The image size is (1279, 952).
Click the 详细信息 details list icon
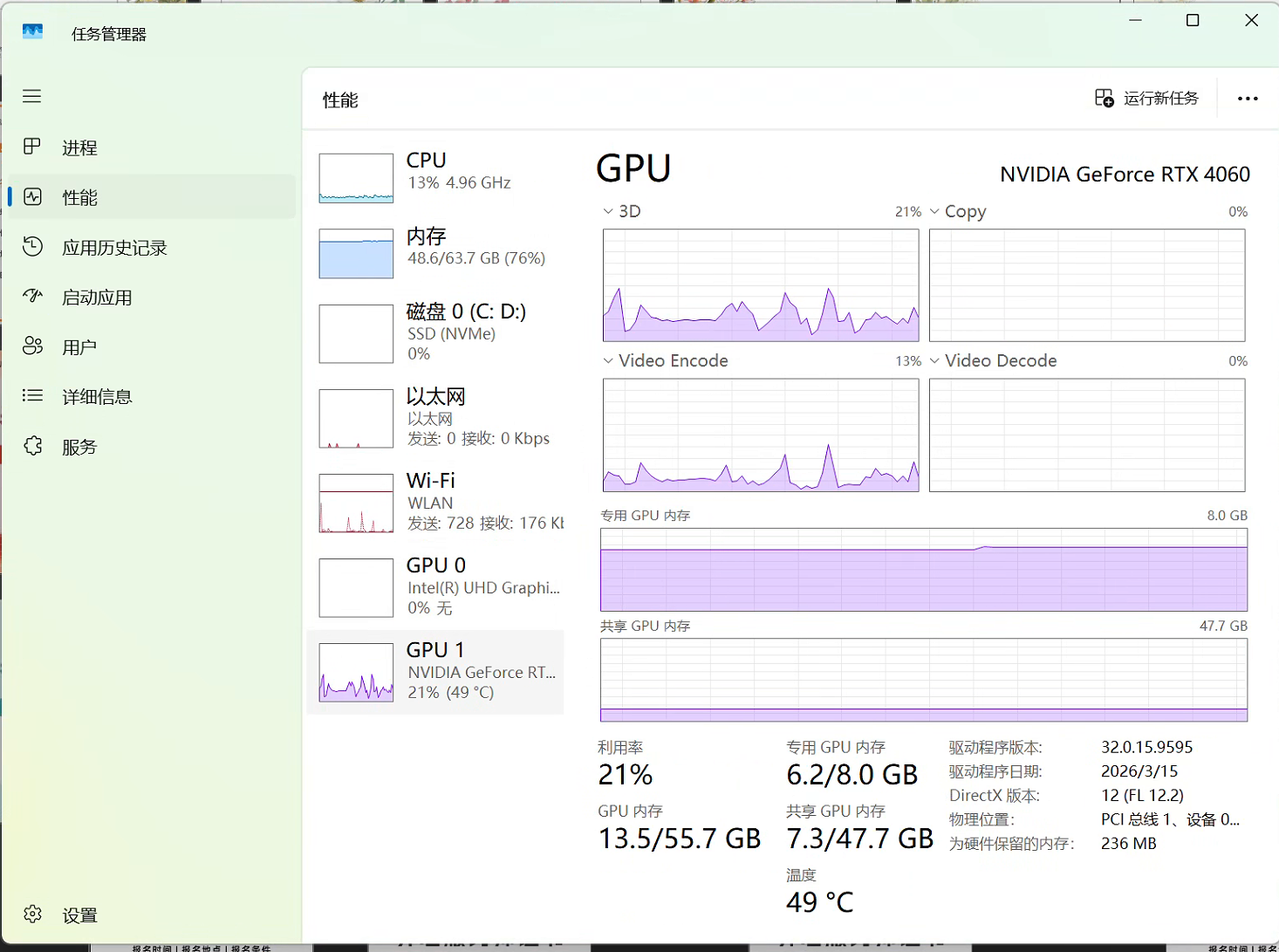pos(32,396)
